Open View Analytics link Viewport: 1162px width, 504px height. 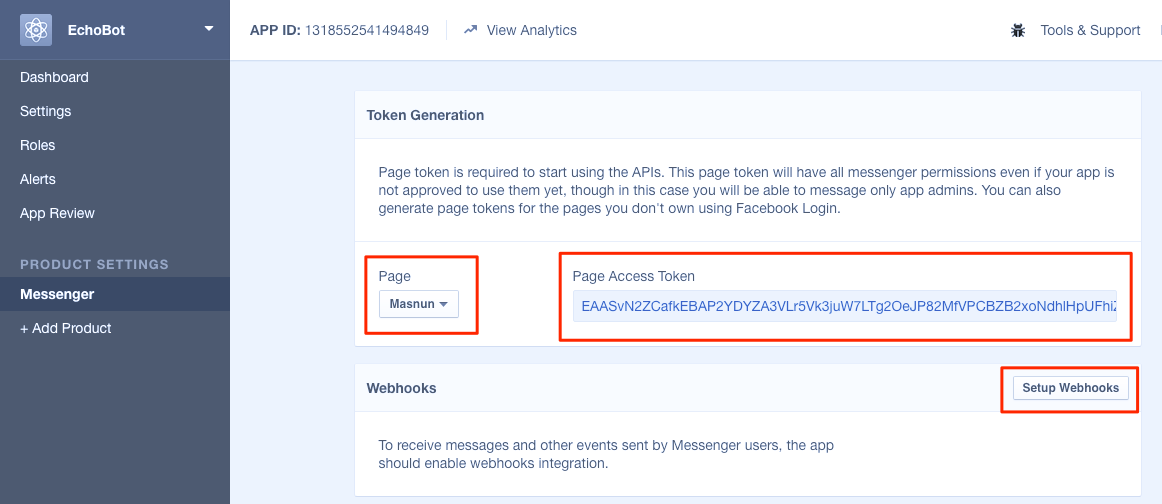point(531,30)
